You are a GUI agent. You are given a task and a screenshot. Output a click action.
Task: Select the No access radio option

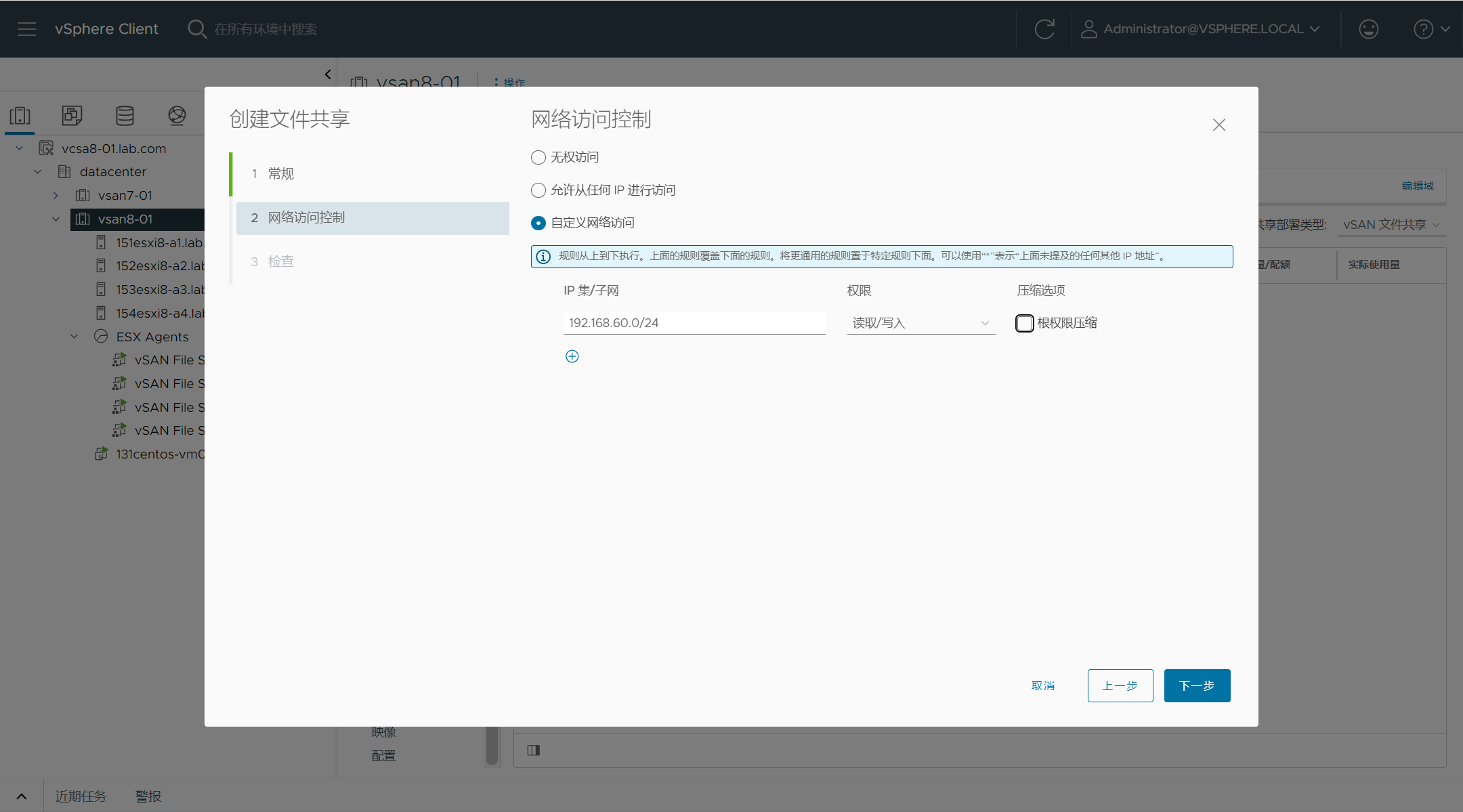click(x=538, y=157)
